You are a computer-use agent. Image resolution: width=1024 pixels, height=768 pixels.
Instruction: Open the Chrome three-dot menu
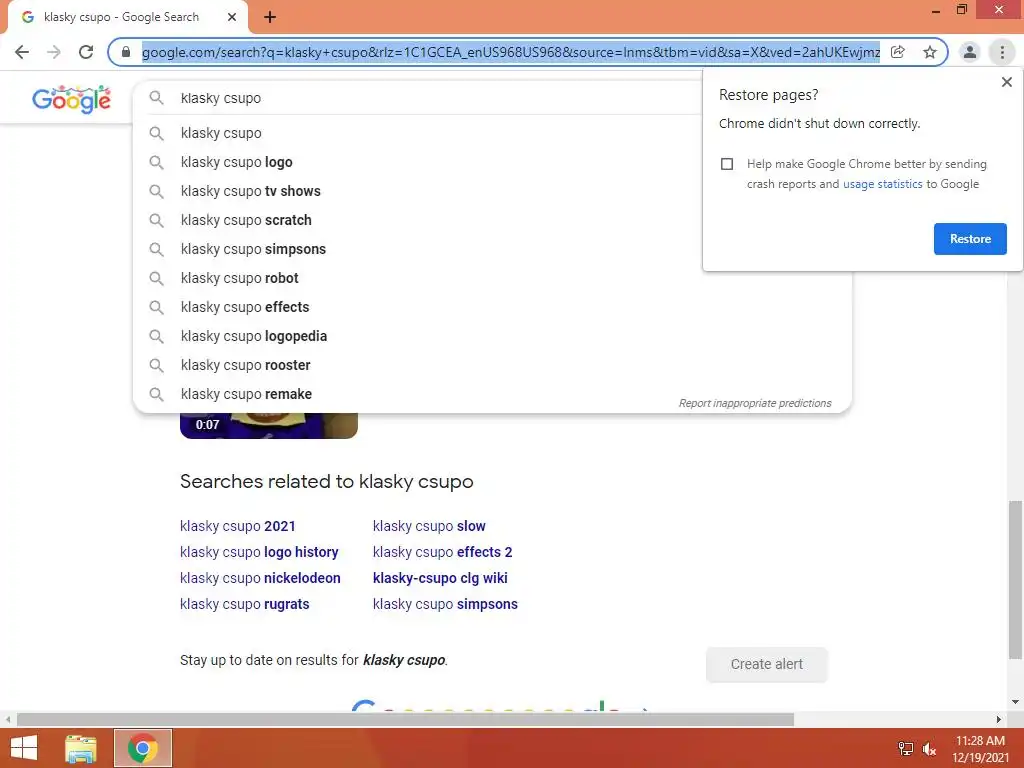(1002, 52)
